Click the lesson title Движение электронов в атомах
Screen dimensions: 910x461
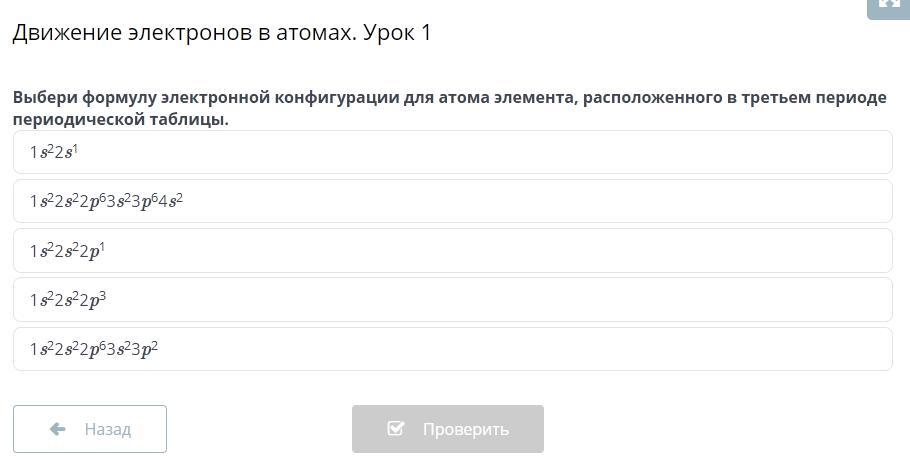pyautogui.click(x=180, y=33)
